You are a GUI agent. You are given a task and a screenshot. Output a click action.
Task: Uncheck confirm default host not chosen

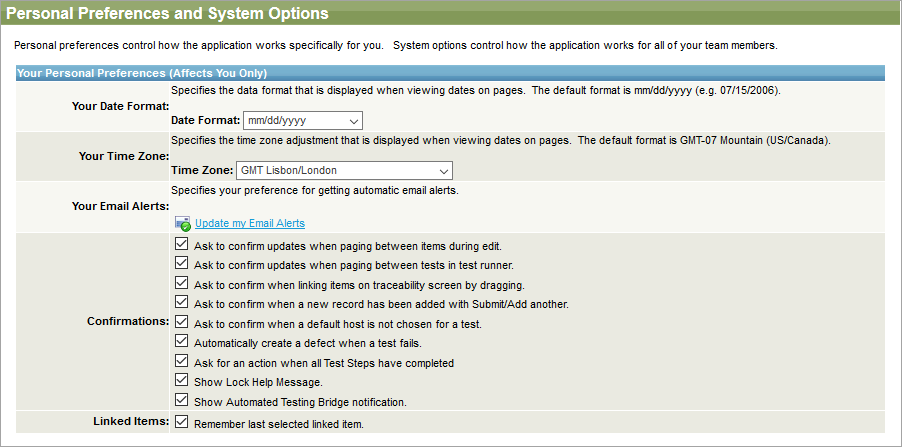(181, 322)
